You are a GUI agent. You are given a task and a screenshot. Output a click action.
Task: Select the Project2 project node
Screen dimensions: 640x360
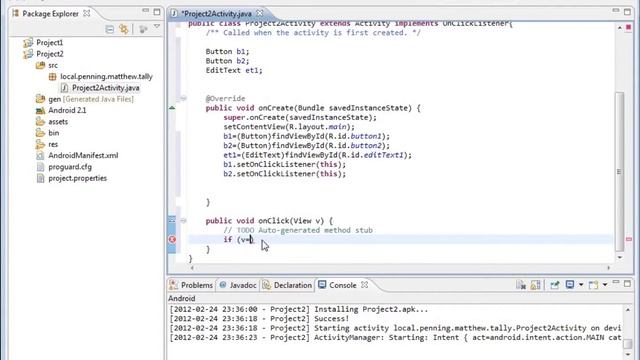(x=49, y=54)
